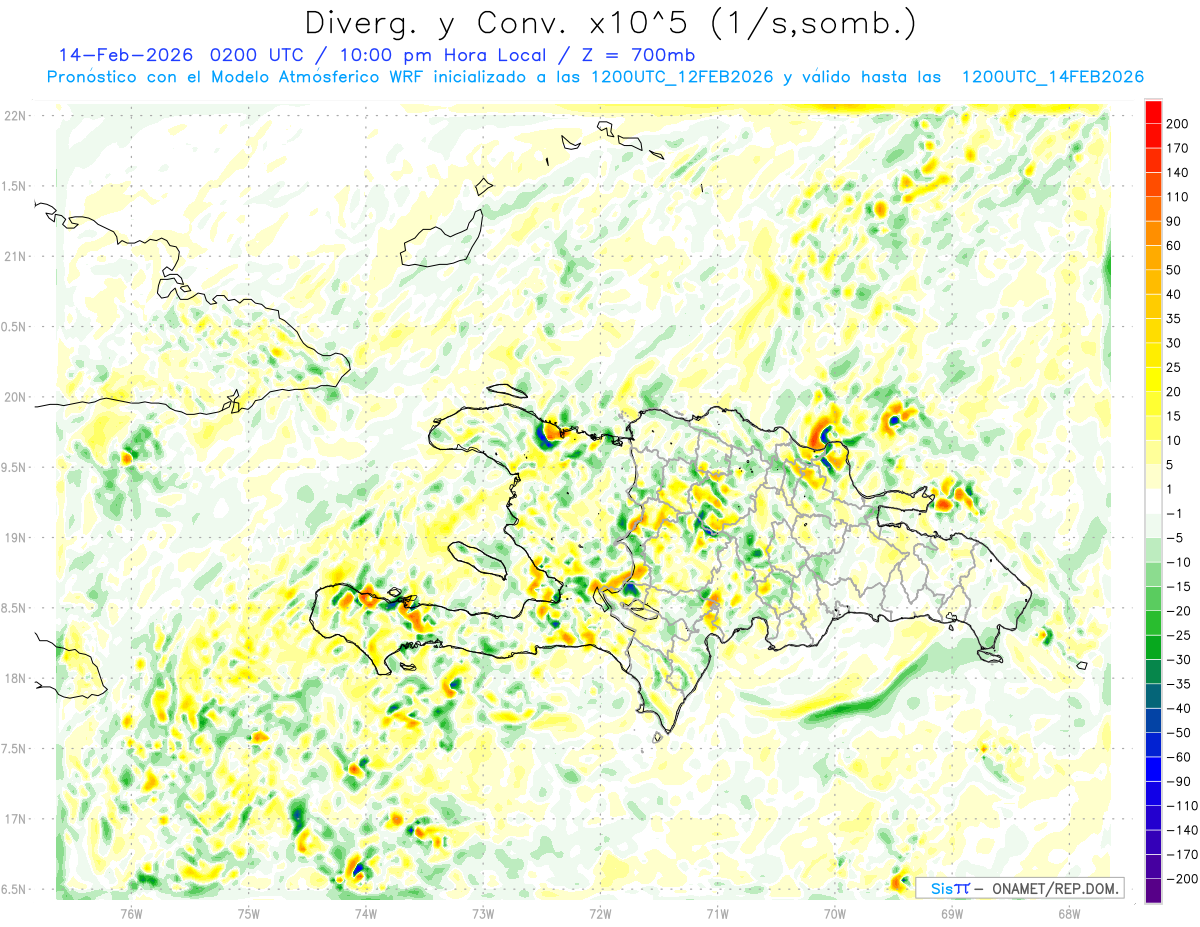Click the 'SisTT - ONAMET/REP.DOM.' credit label
Screen dimensions: 1200x927
[x=1021, y=888]
